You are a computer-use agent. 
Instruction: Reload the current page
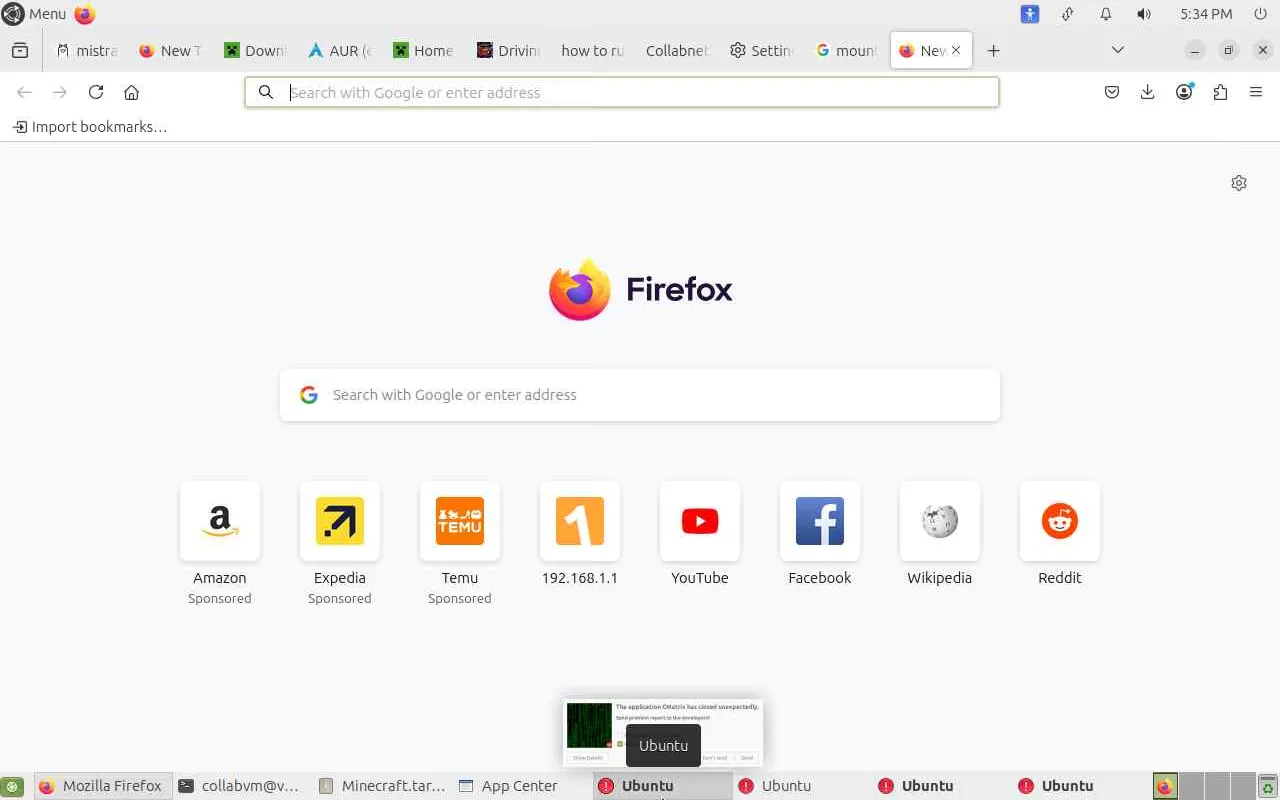click(x=96, y=92)
